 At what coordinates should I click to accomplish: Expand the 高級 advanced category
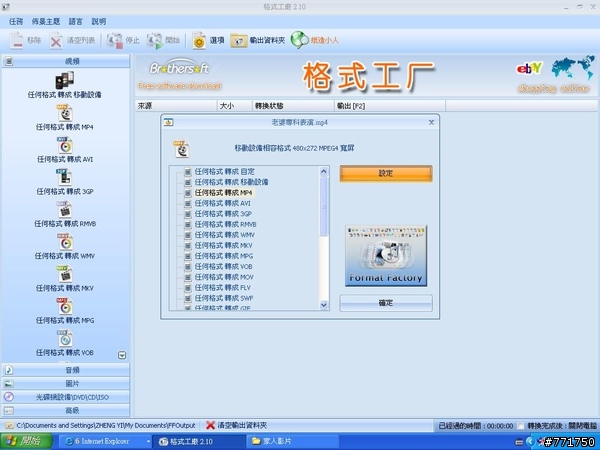click(65, 410)
